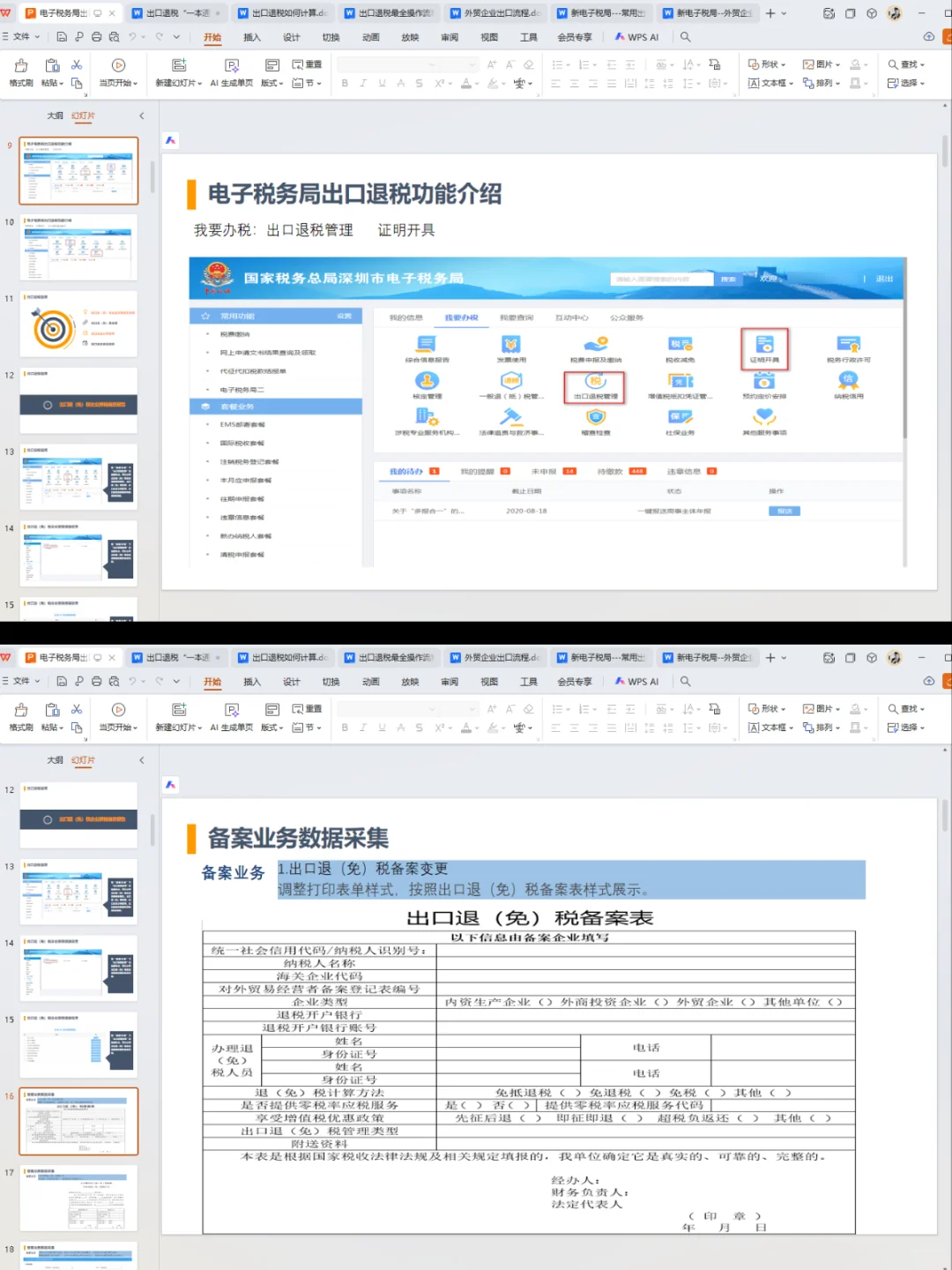Open the AI 生成单页 feature
Viewport: 952px width, 1270px height.
pos(232,71)
